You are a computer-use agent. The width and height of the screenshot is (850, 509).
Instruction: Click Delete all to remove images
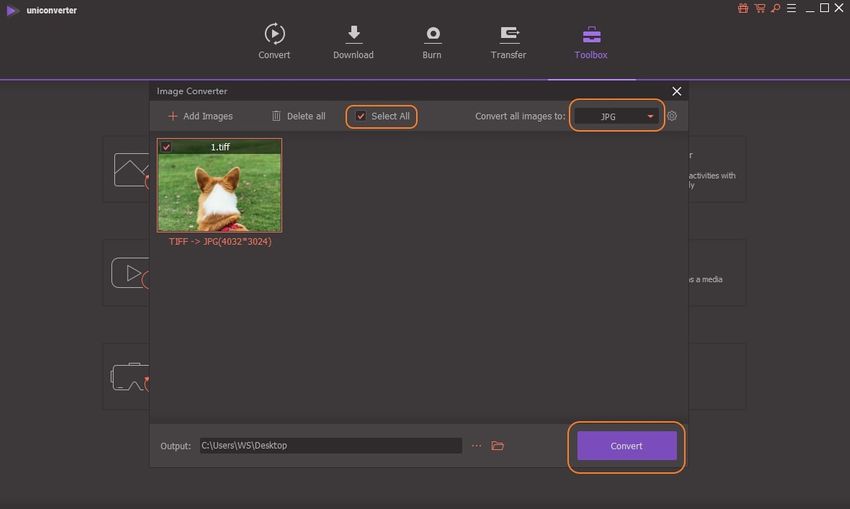[x=298, y=116]
